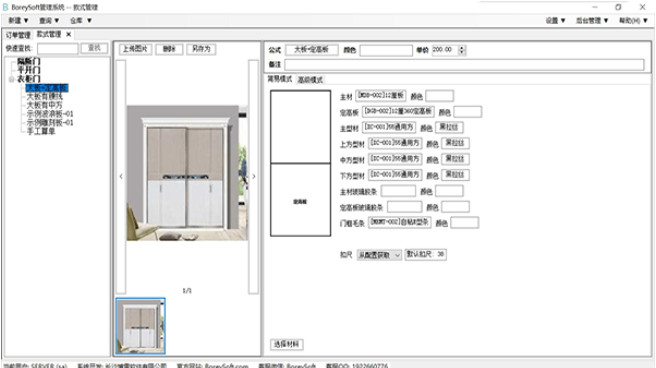This screenshot has height=368, width=656.
Task: Increase the 单价 value with up arrow
Action: tap(462, 48)
